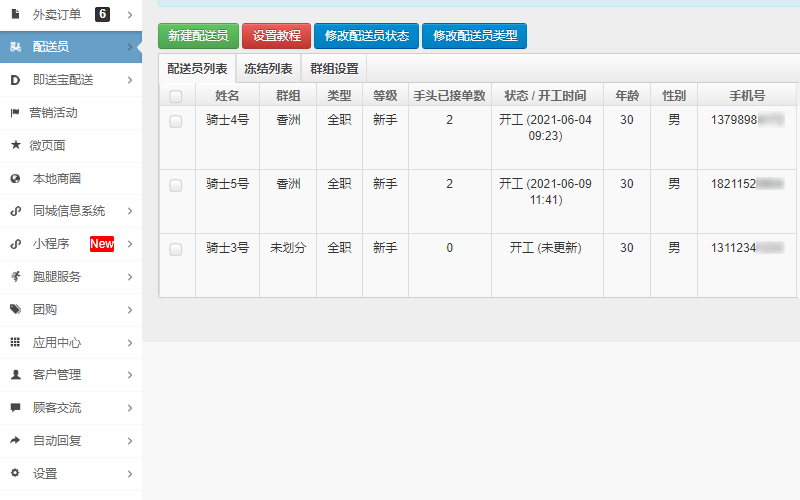Click the 应用中心 grid icon

15,342
